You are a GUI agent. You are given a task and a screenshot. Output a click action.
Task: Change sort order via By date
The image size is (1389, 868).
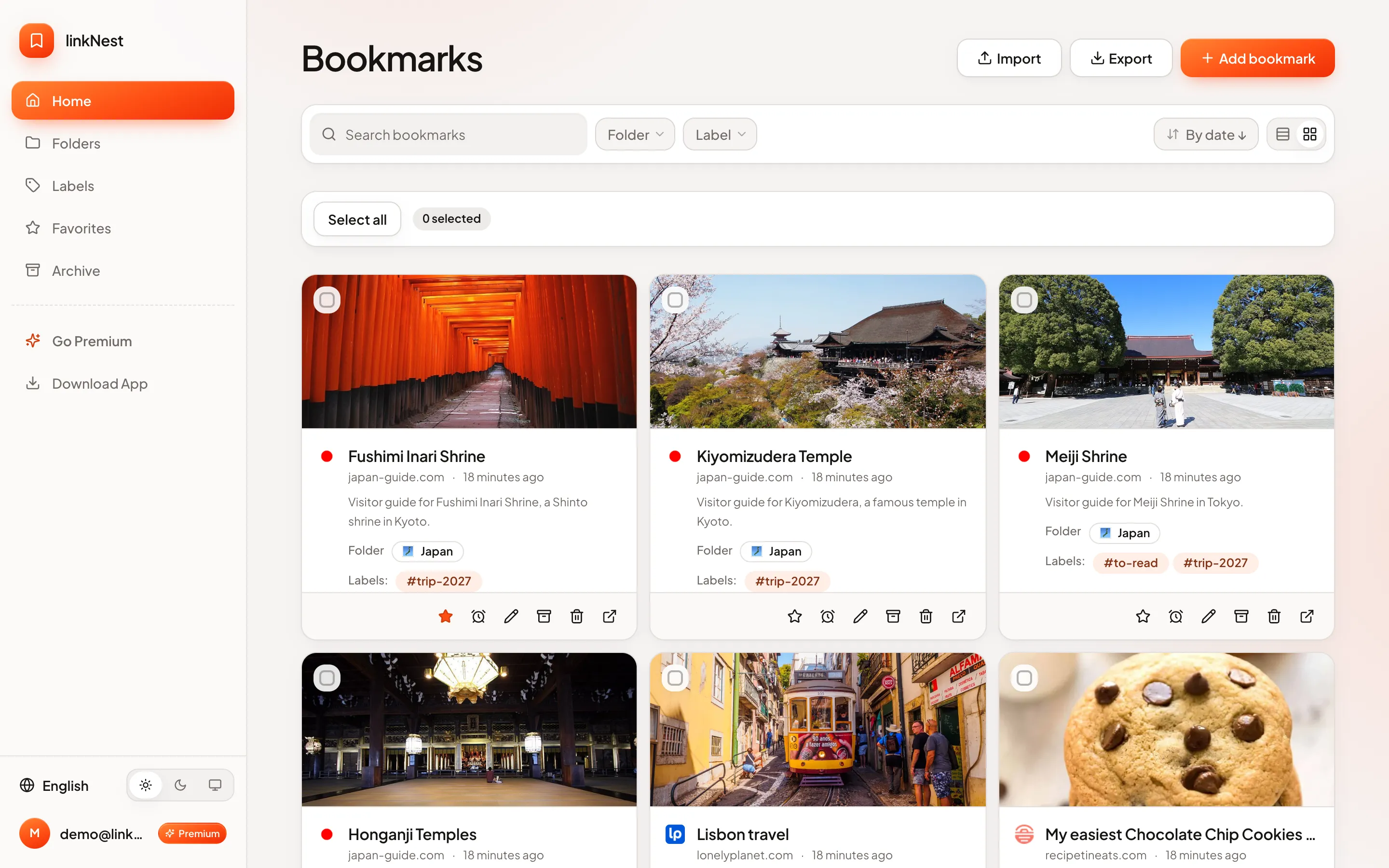1206,135
